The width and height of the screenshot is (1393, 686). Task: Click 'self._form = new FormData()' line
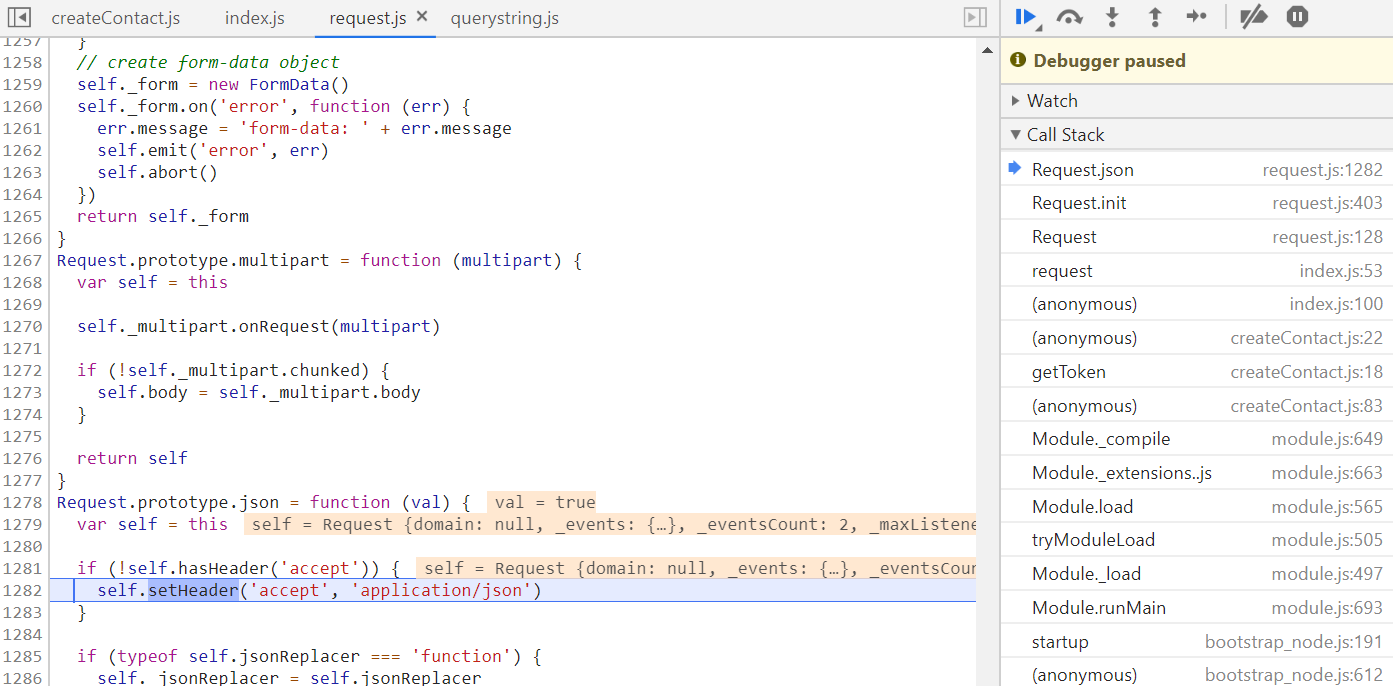pos(213,84)
